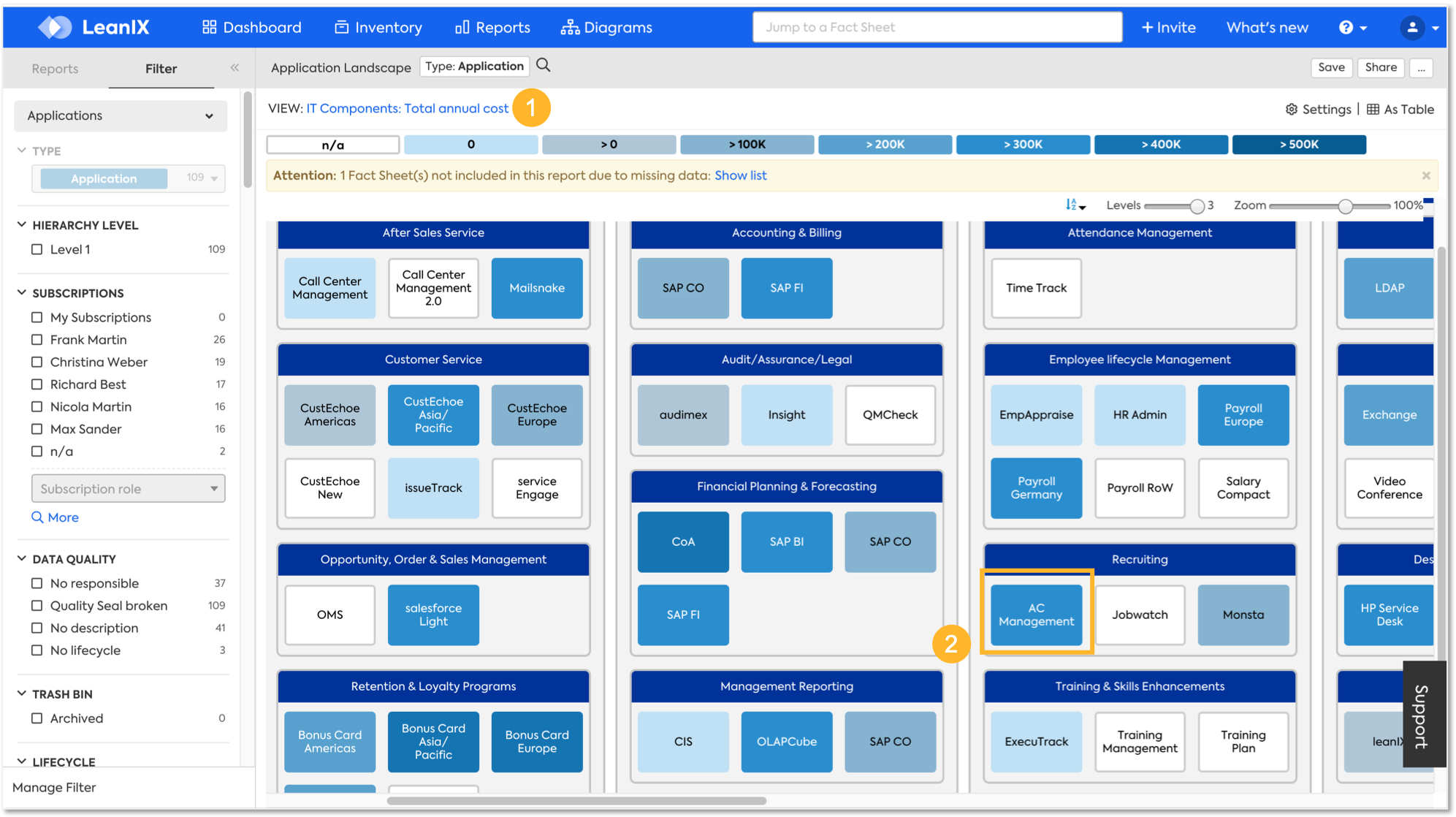Open the Applications dropdown in the filter panel
The height and width of the screenshot is (817, 1456).
(x=121, y=115)
